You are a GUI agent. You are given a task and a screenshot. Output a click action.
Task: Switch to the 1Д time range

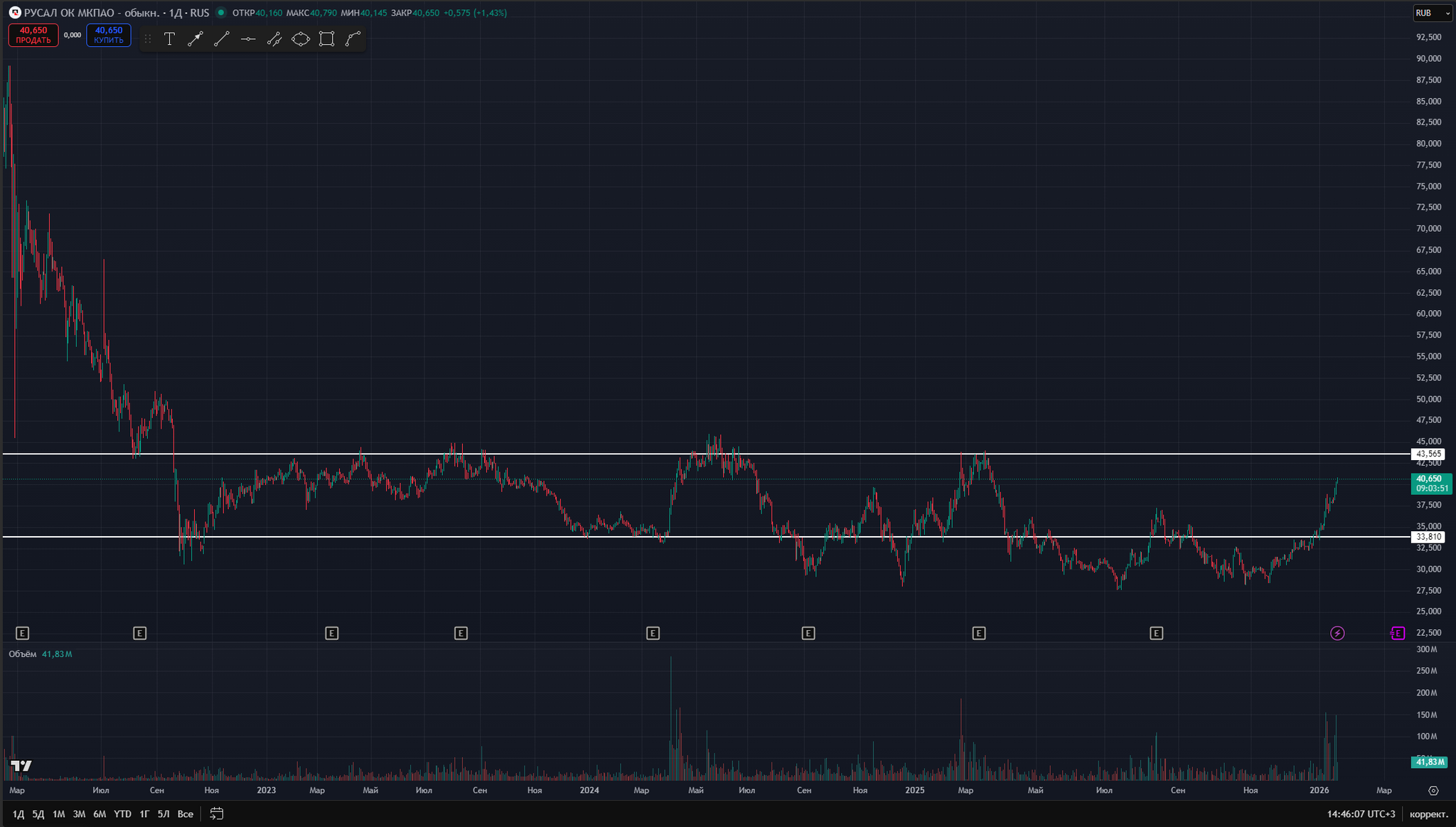[x=18, y=814]
